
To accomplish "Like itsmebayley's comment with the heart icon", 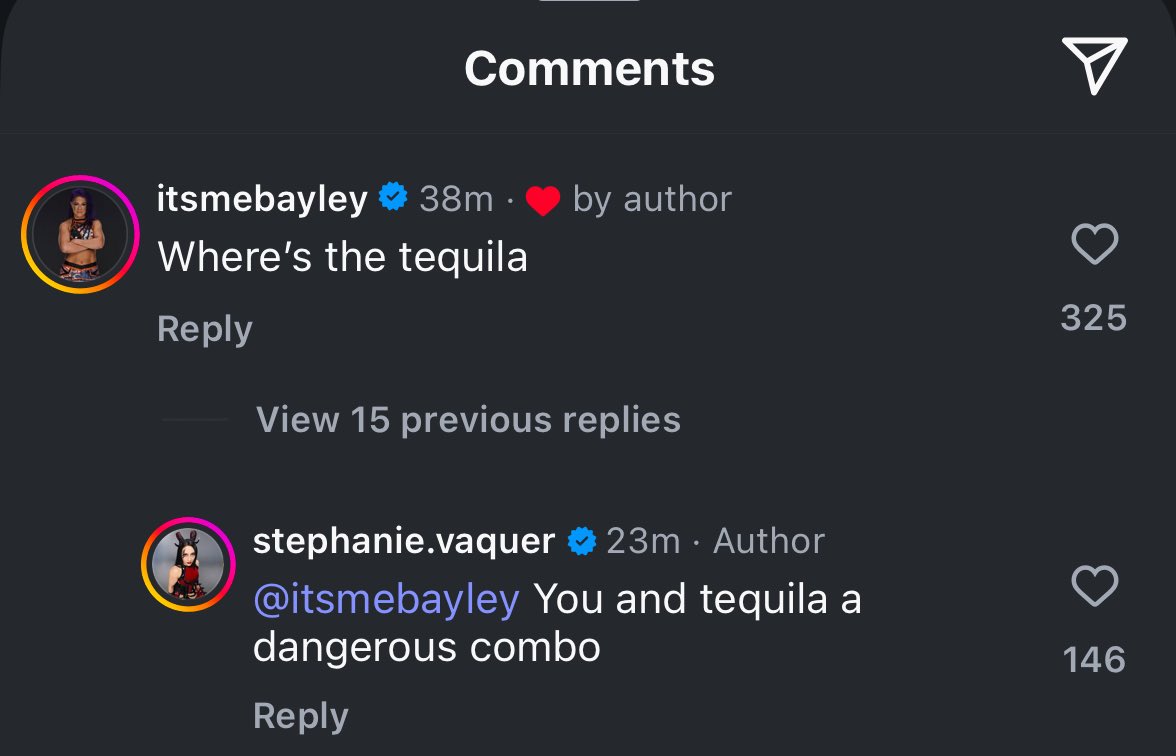I will (1094, 244).
